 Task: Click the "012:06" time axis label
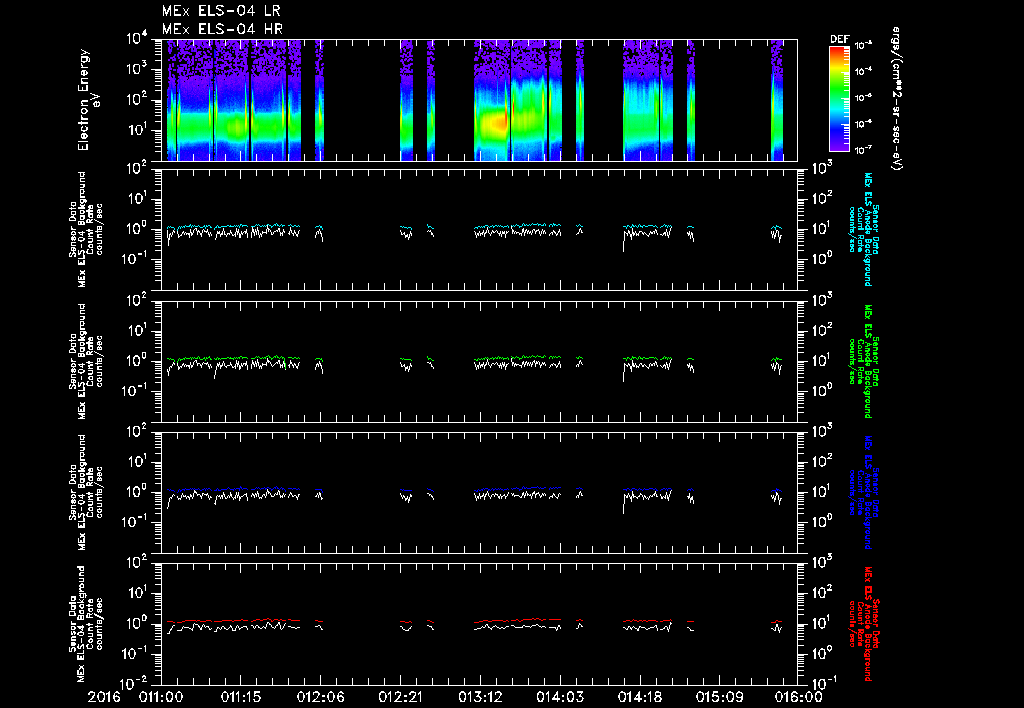point(321,698)
